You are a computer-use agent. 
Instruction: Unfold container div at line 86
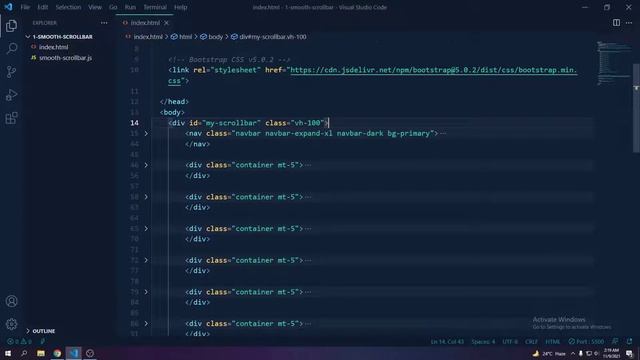click(146, 324)
